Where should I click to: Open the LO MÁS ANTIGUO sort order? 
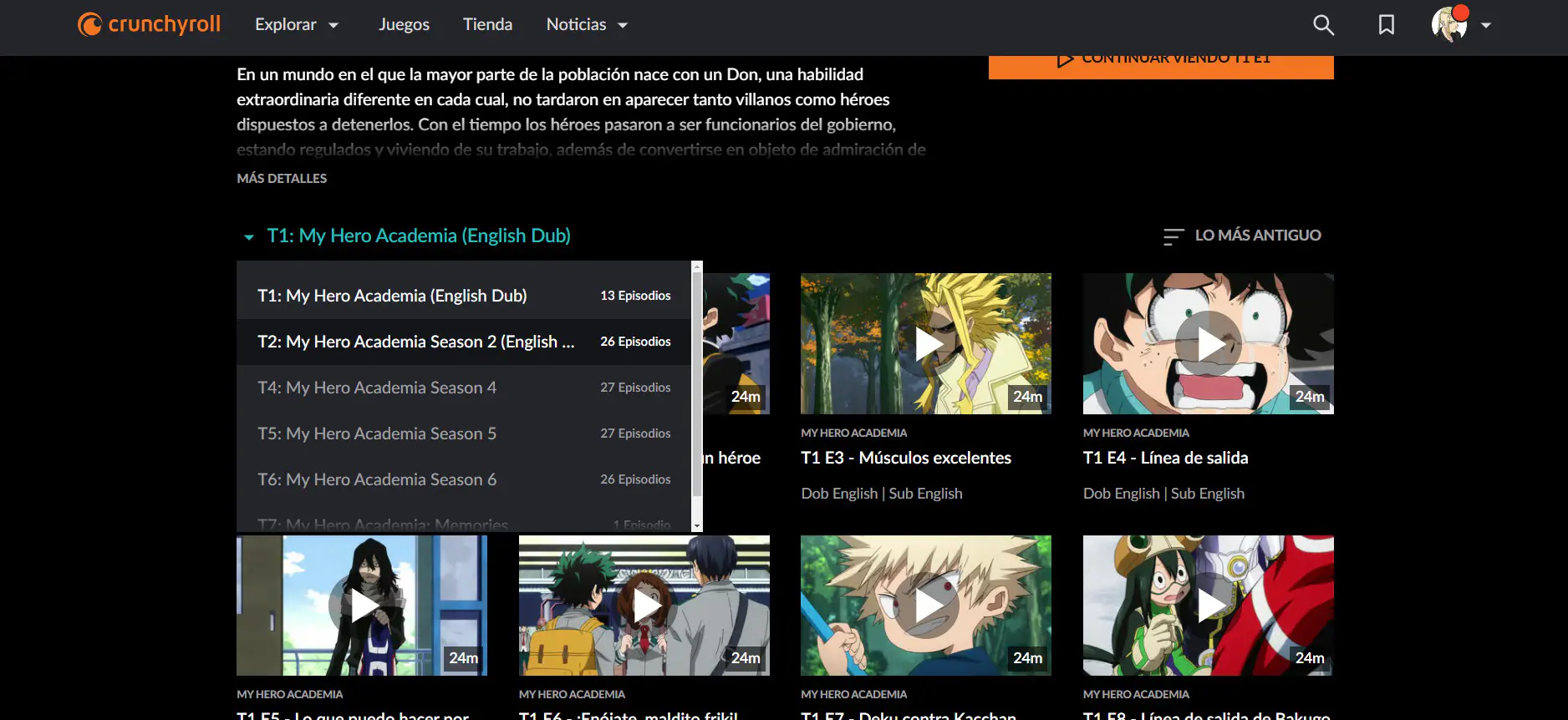pyautogui.click(x=1242, y=236)
